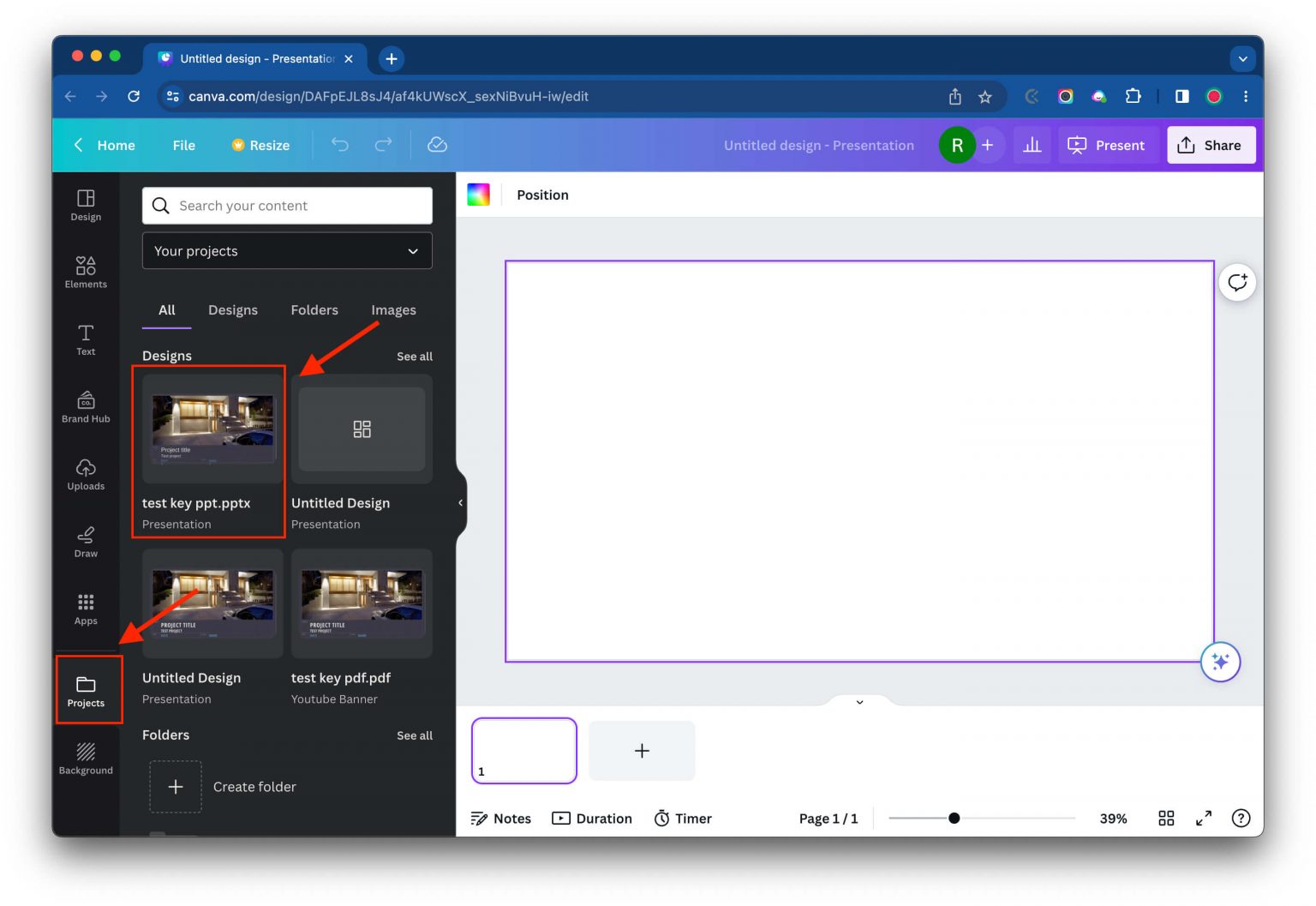Click the undo arrow

point(340,145)
